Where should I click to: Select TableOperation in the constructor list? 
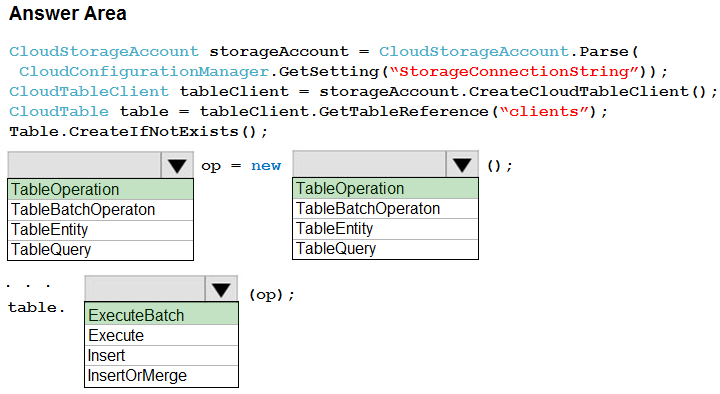(x=385, y=189)
